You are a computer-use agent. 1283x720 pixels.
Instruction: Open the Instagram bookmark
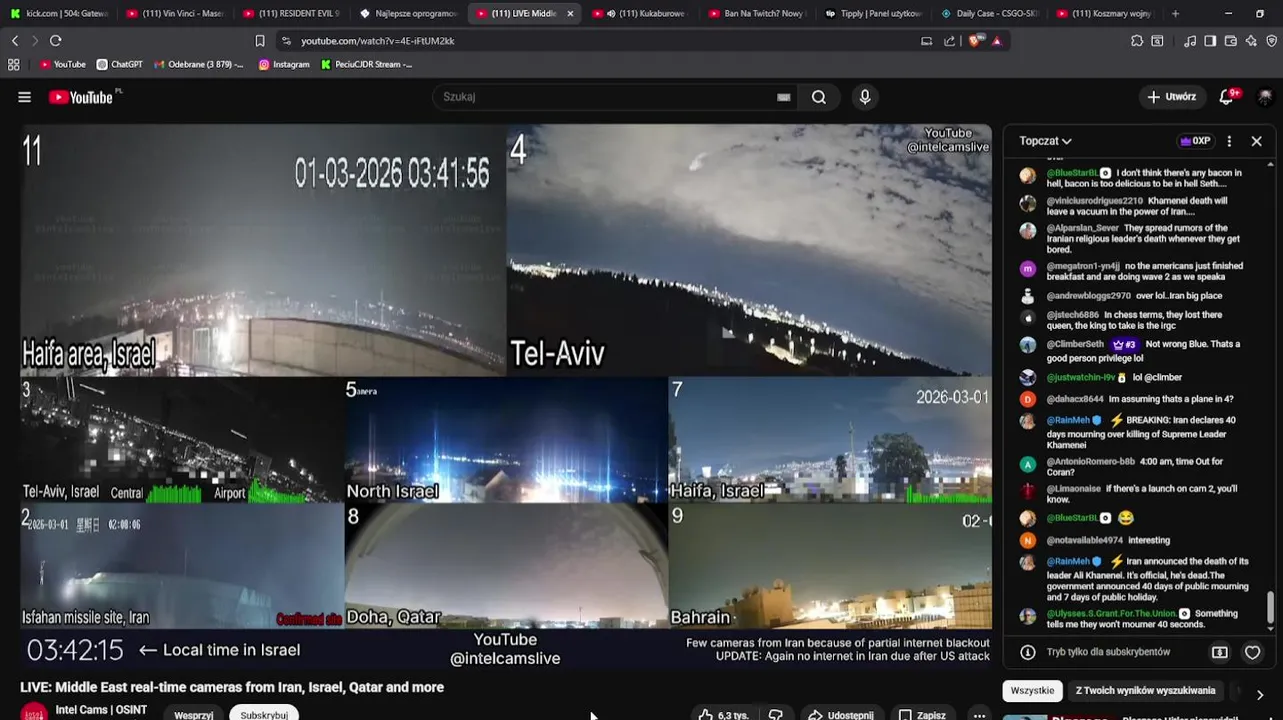tap(284, 64)
